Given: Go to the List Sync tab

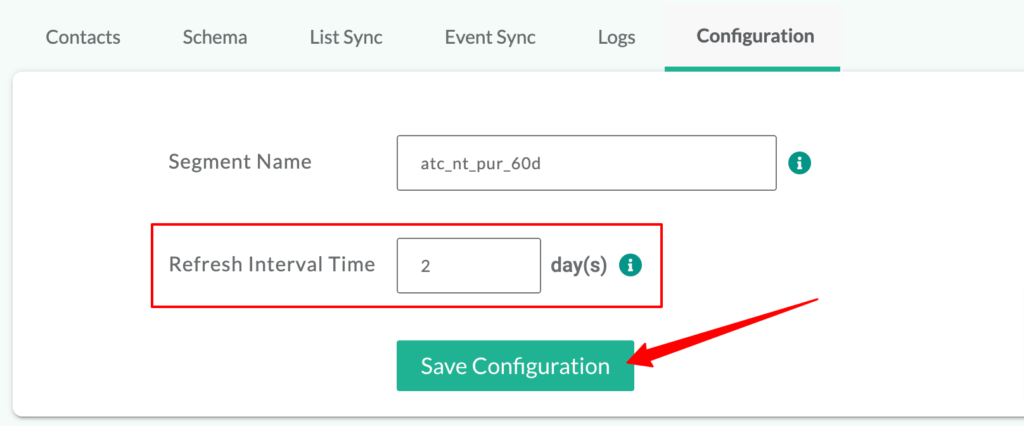Looking at the screenshot, I should [x=346, y=37].
